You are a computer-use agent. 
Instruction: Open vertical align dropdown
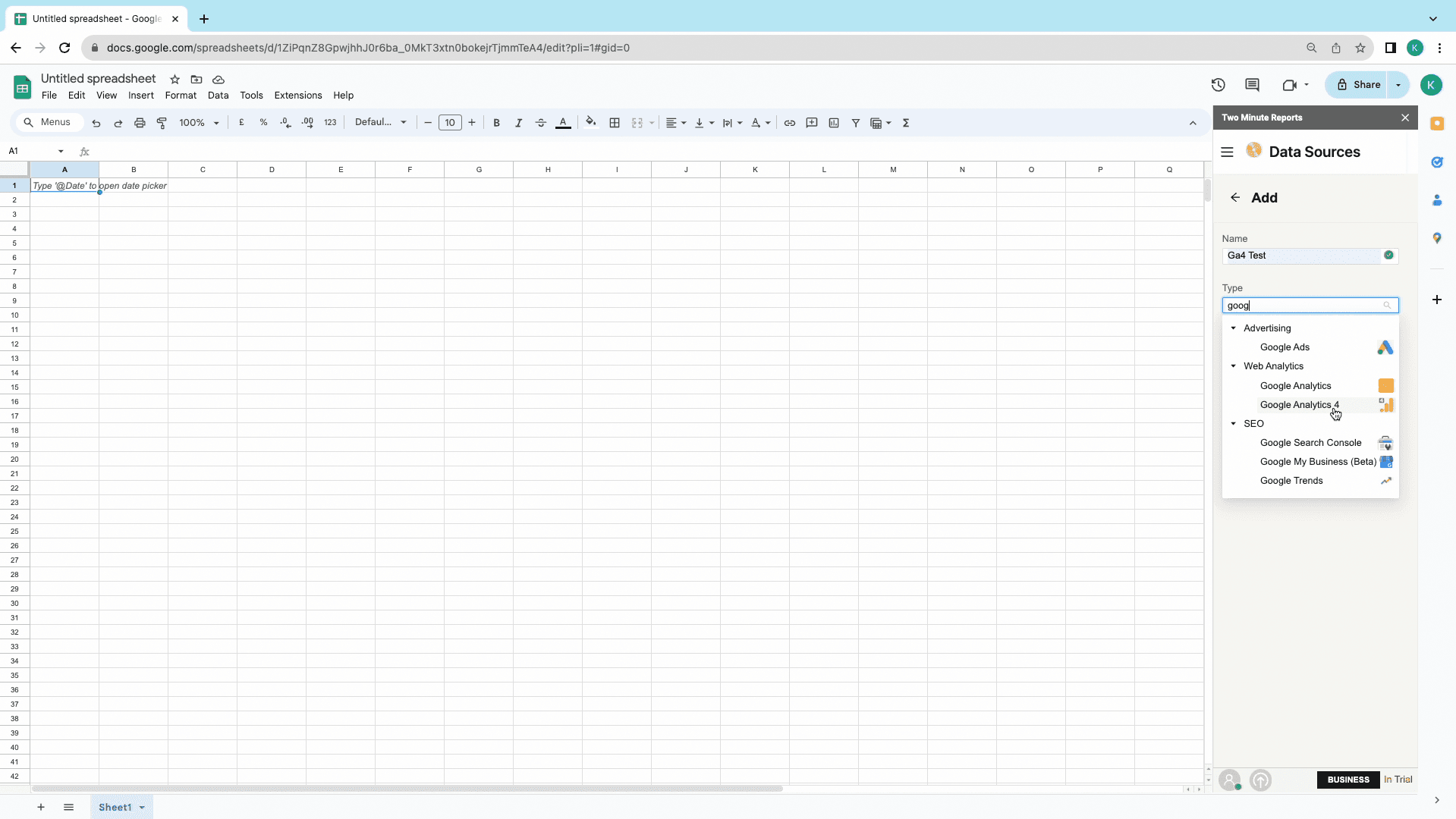pyautogui.click(x=704, y=123)
